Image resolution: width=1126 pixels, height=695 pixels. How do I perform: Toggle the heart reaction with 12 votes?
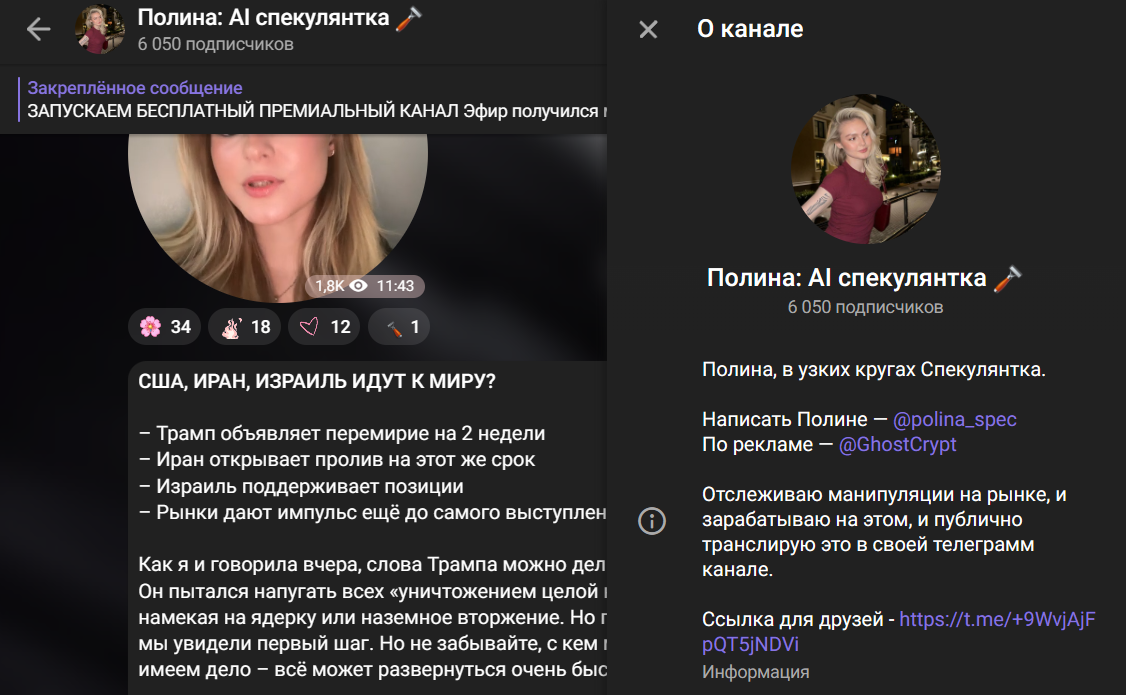coord(323,326)
